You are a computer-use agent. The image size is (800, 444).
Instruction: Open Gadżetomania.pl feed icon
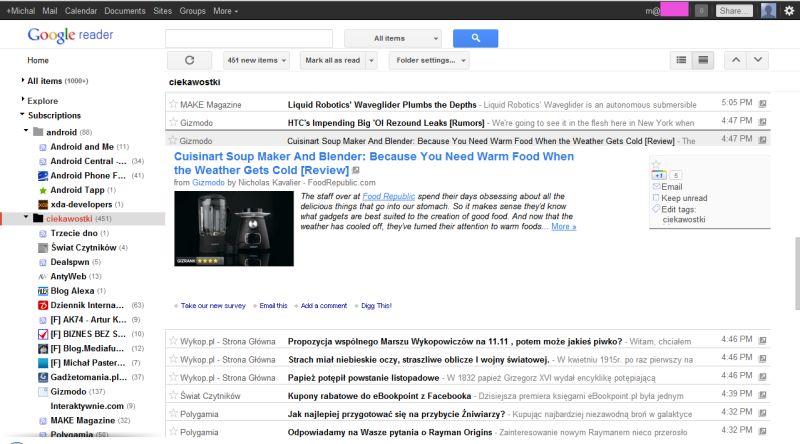coord(43,378)
